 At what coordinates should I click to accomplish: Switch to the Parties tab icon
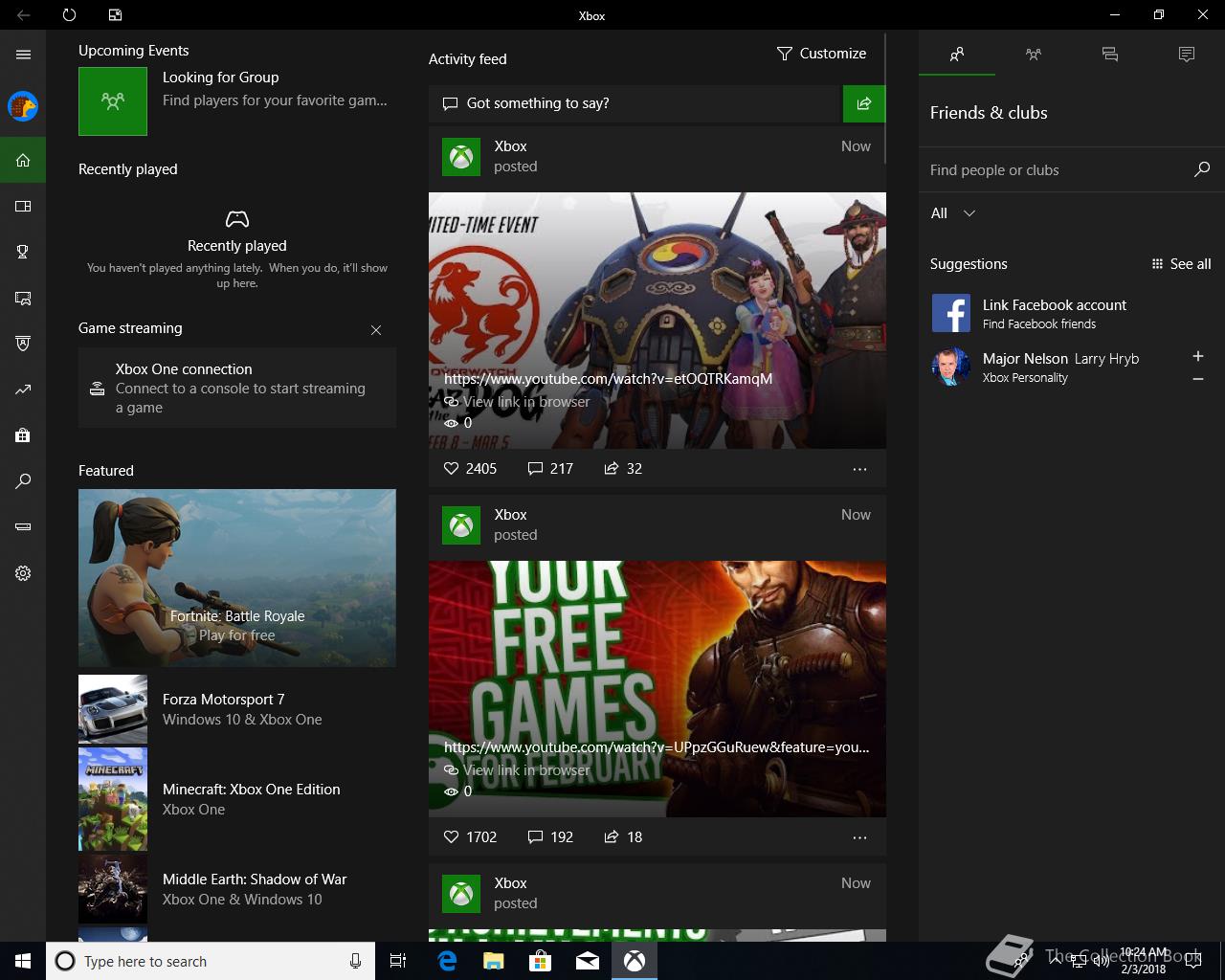click(x=1034, y=55)
